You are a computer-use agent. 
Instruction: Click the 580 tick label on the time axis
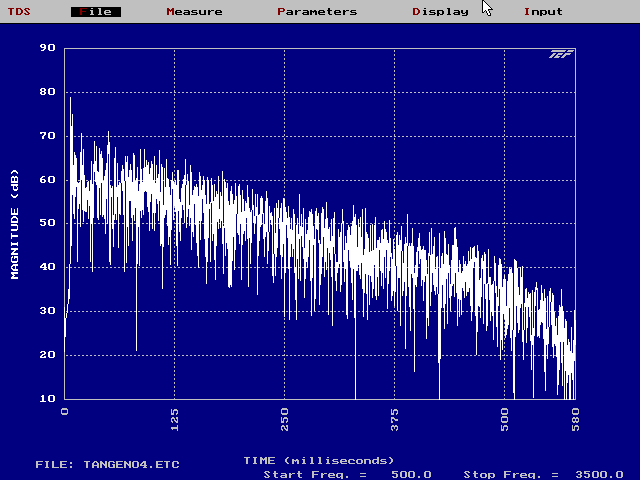click(576, 420)
